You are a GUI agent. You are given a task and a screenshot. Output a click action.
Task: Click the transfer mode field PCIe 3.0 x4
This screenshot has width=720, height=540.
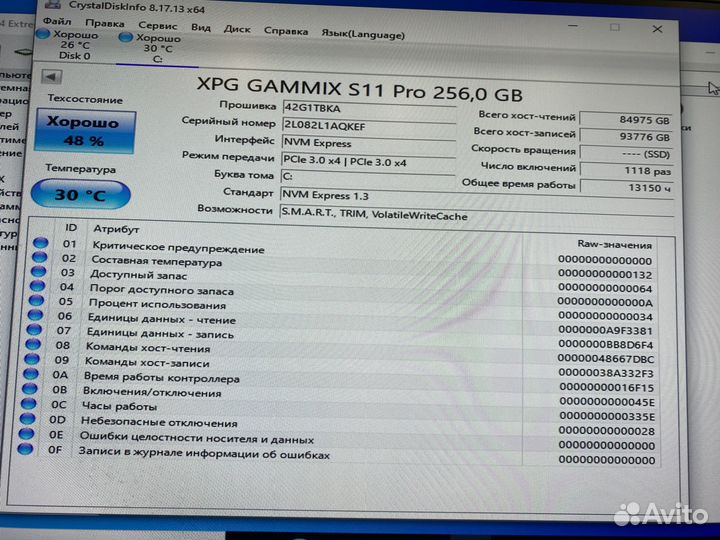tap(368, 161)
